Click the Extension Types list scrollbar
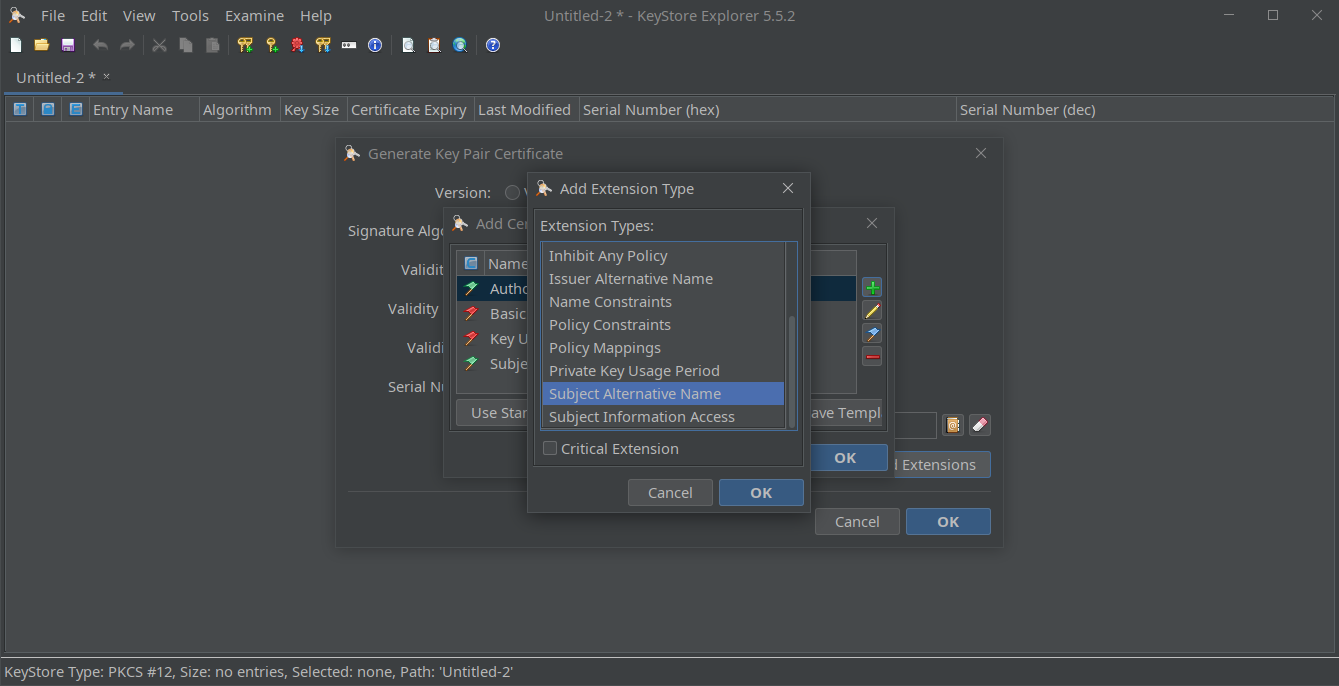The image size is (1339, 686). click(792, 370)
